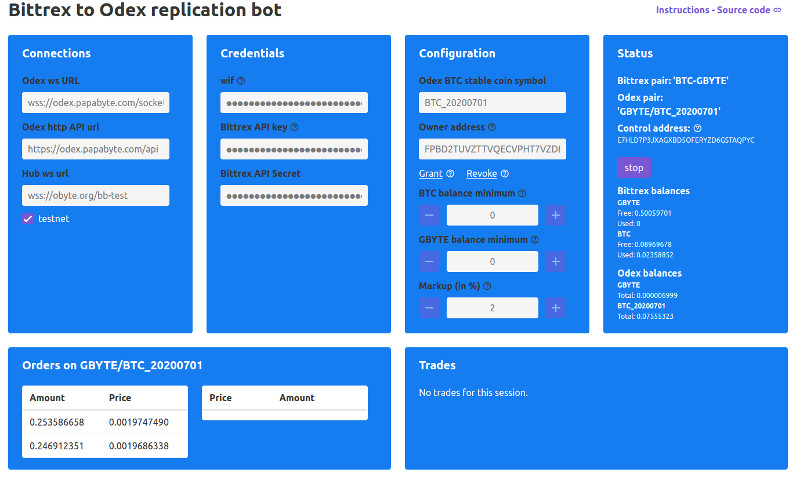800x487 pixels.
Task: Click the Orders on GBYTE/BTC_20200701 heading
Action: (112, 365)
